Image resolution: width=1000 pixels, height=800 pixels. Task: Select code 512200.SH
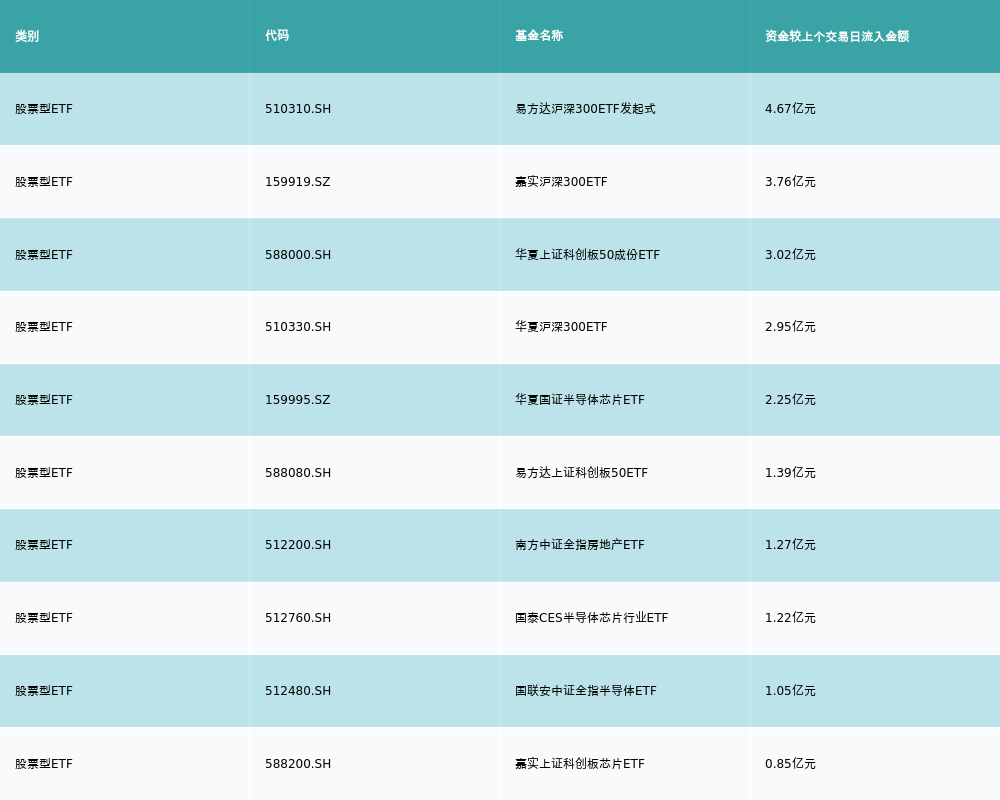click(298, 545)
